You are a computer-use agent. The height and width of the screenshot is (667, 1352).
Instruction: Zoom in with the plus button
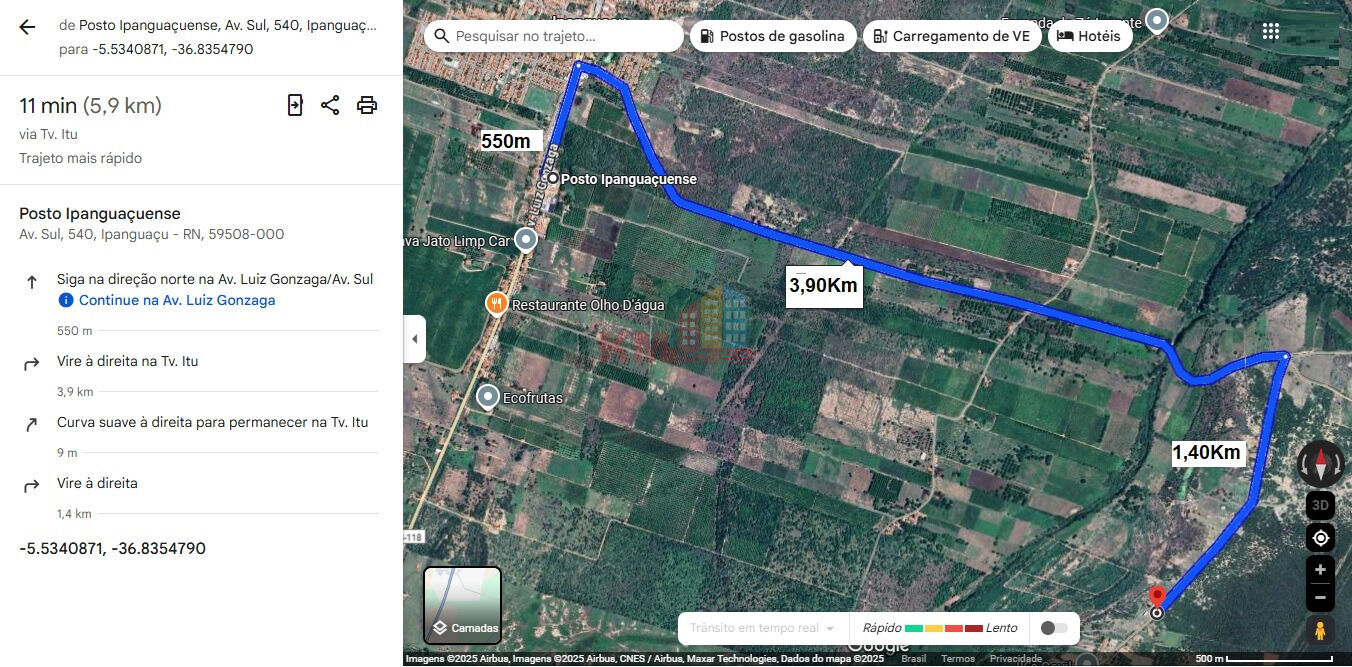(1320, 570)
